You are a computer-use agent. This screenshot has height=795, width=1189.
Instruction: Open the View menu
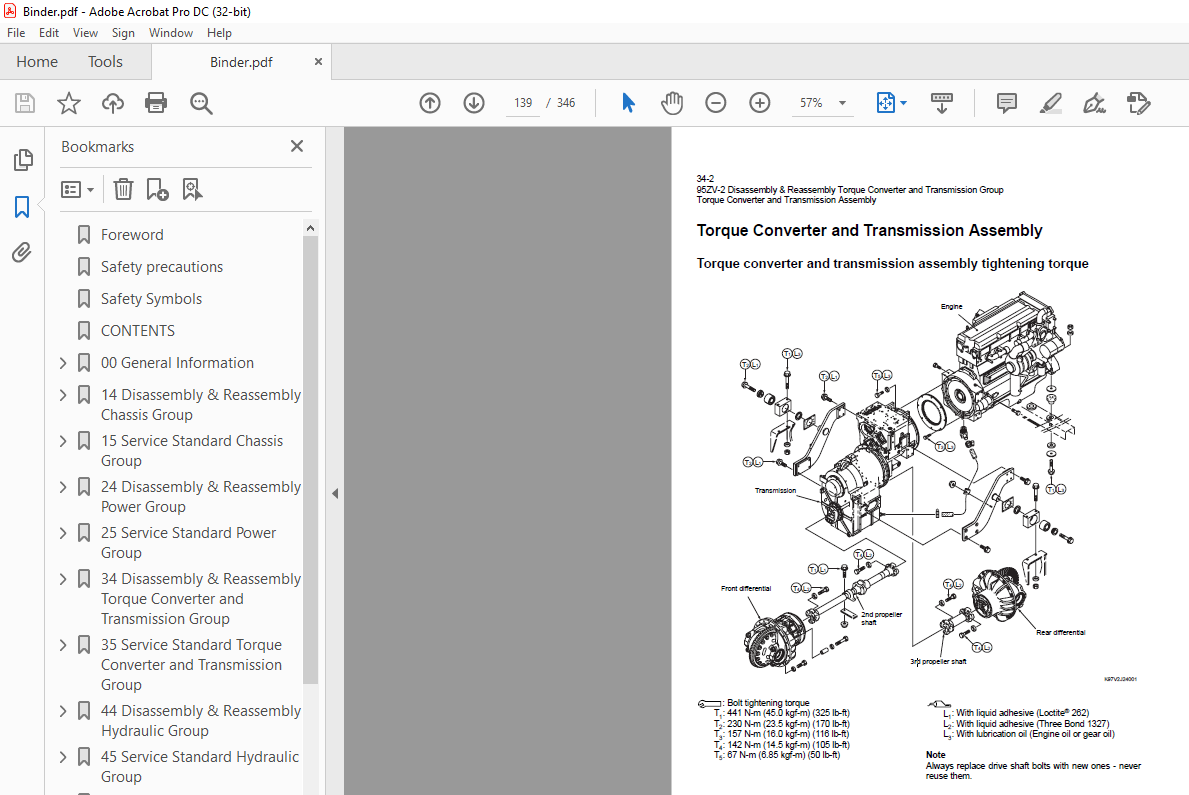[85, 33]
